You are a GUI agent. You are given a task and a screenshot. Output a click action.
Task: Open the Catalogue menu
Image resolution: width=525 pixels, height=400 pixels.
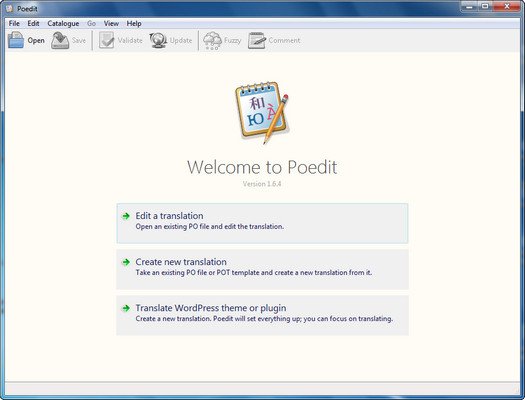tap(63, 23)
